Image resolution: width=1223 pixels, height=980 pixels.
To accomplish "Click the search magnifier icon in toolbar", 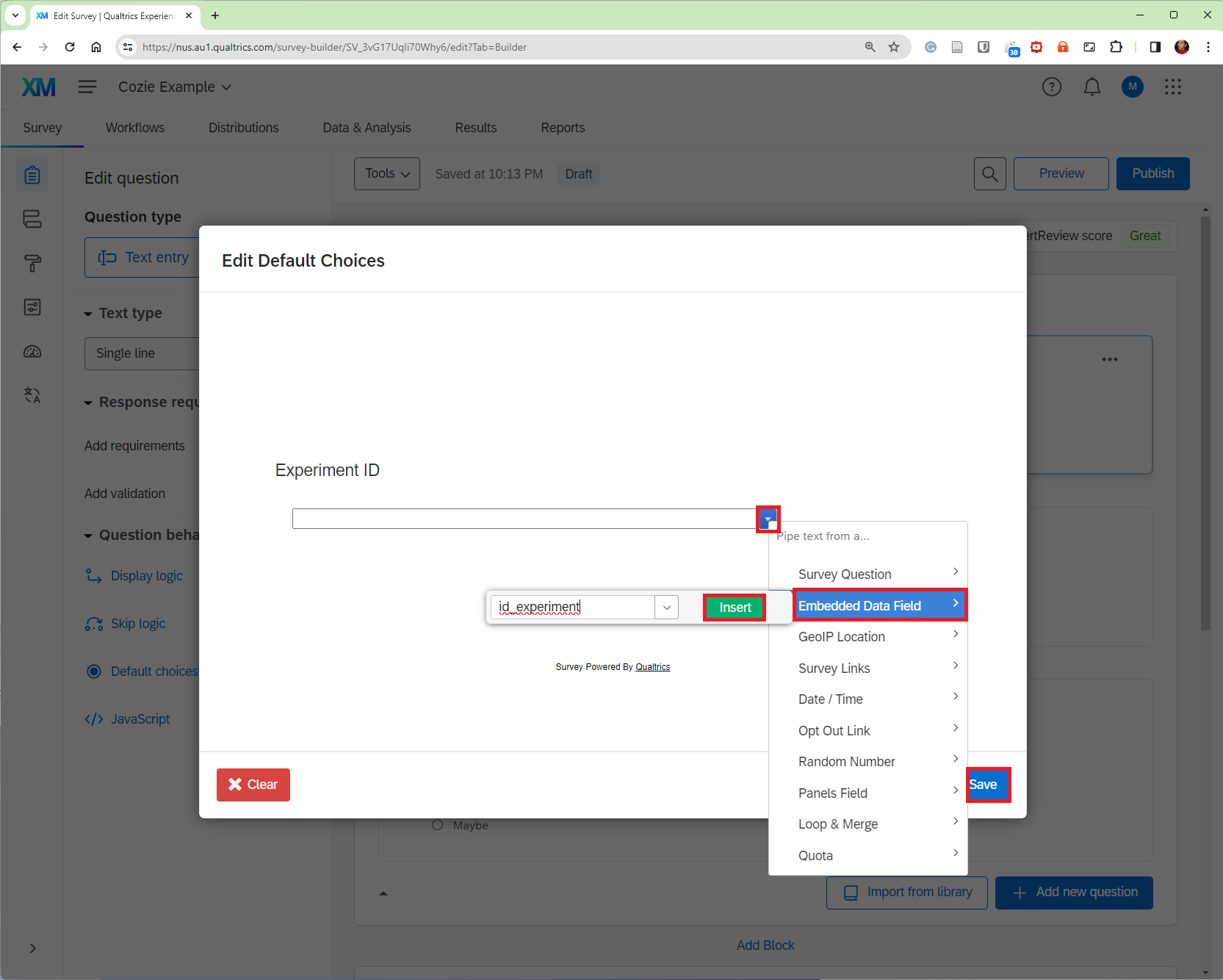I will (989, 174).
